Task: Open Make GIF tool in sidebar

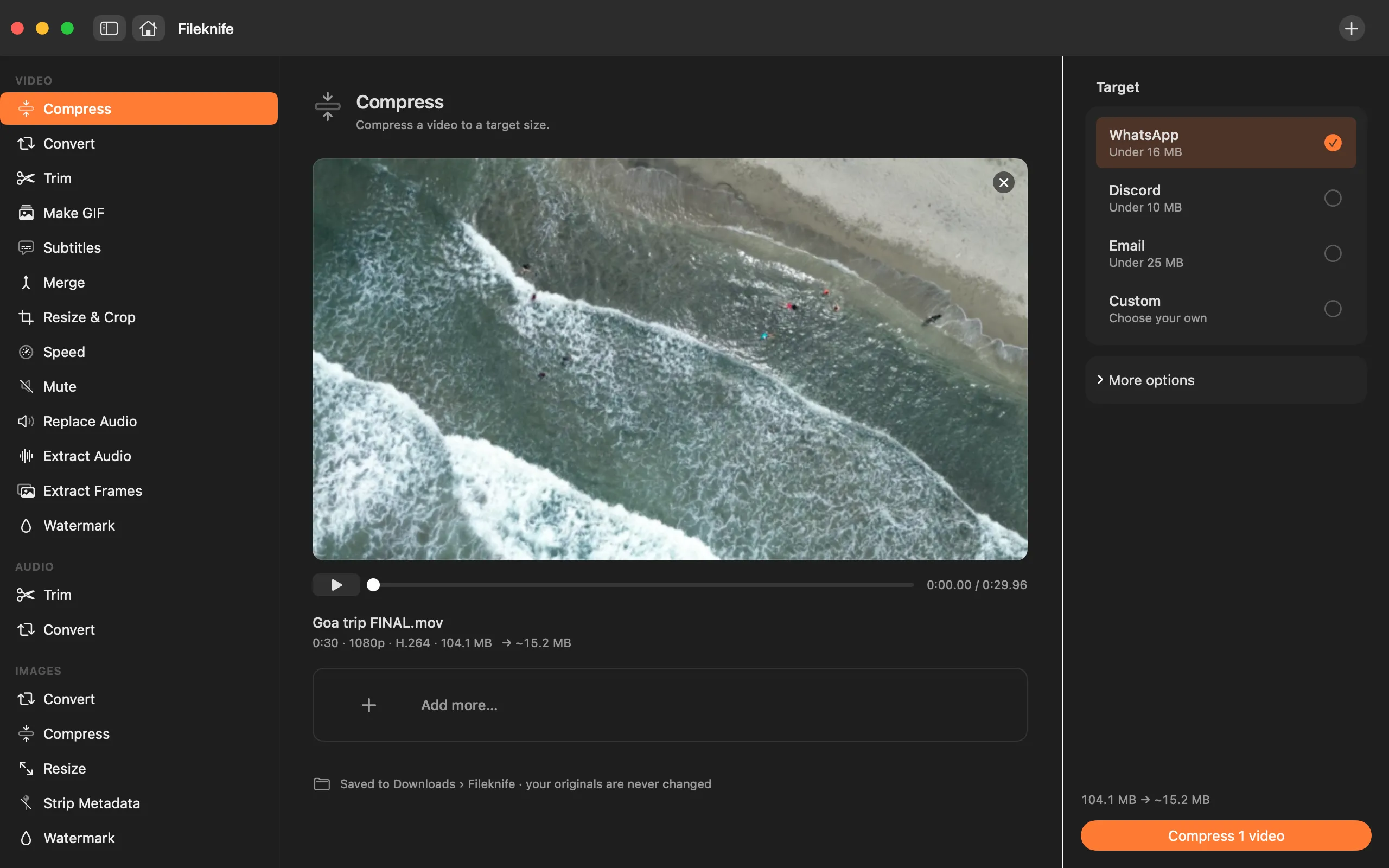Action: coord(139,213)
